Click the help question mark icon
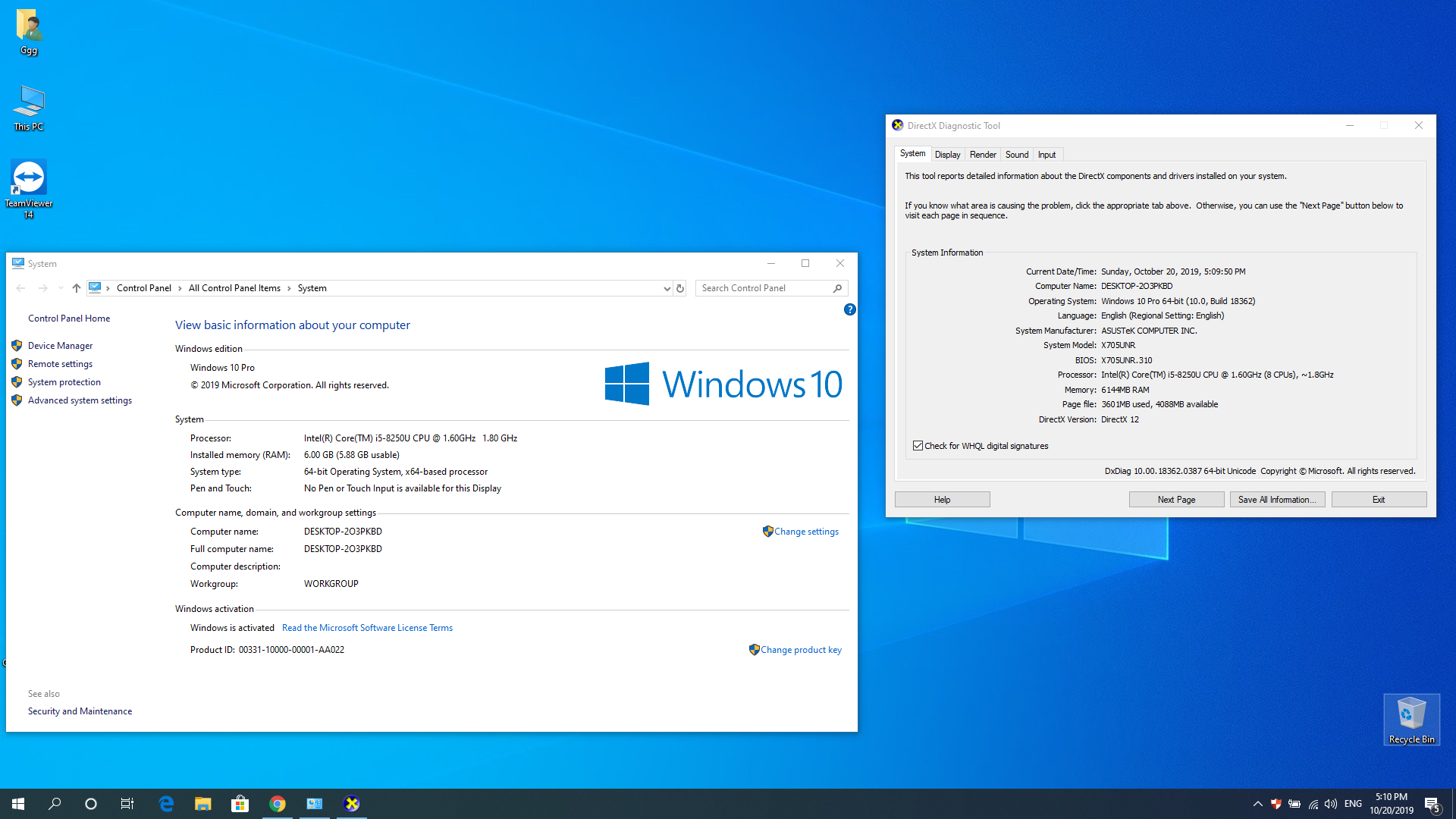The image size is (1456, 819). tap(849, 309)
